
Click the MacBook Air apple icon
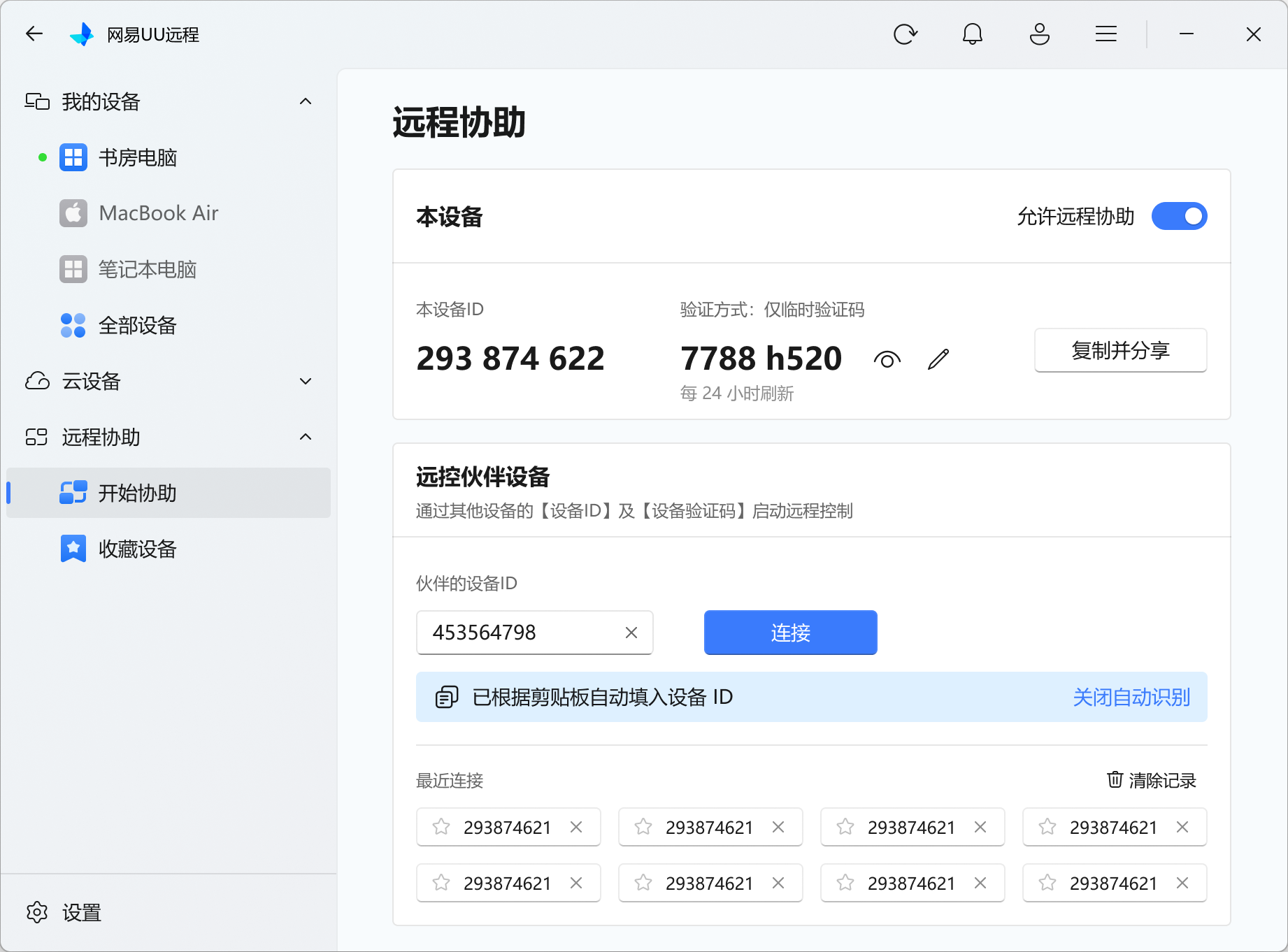click(x=73, y=213)
